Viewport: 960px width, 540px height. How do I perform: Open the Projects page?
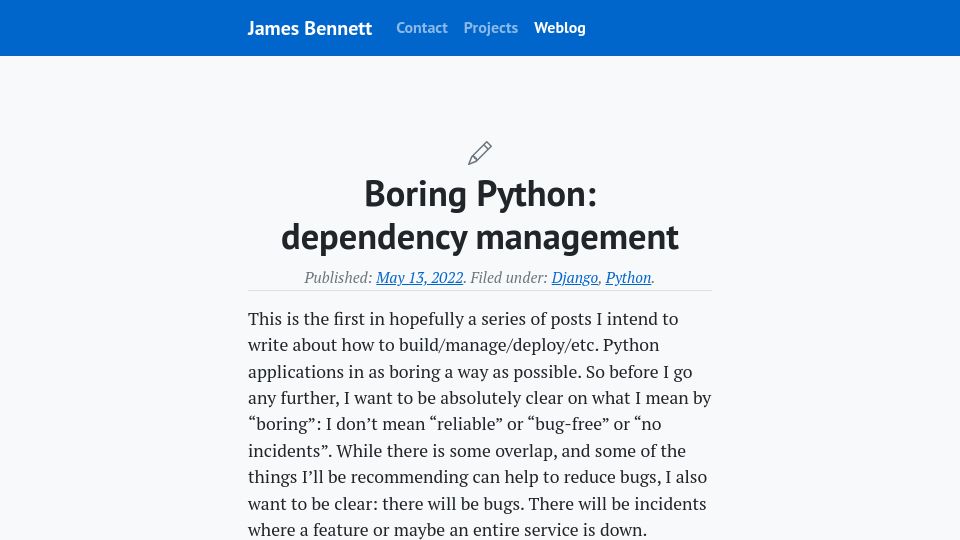click(490, 28)
